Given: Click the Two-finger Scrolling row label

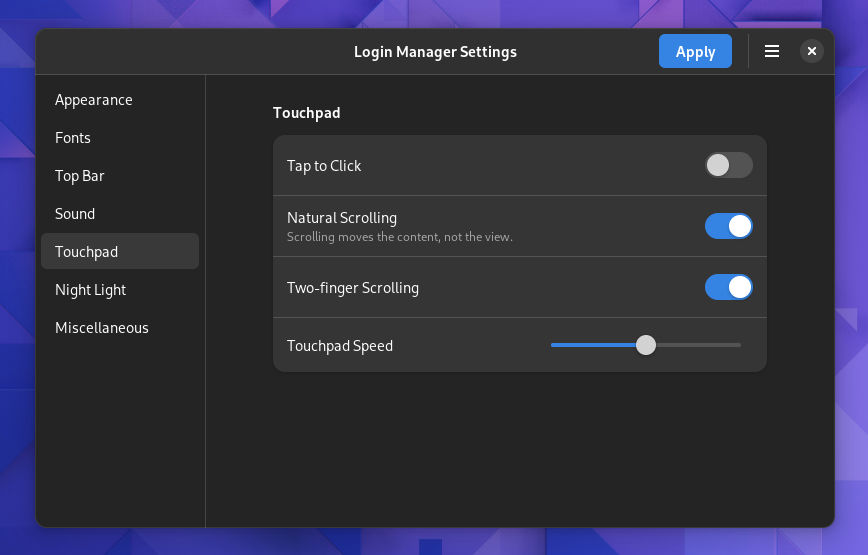Looking at the screenshot, I should [353, 288].
